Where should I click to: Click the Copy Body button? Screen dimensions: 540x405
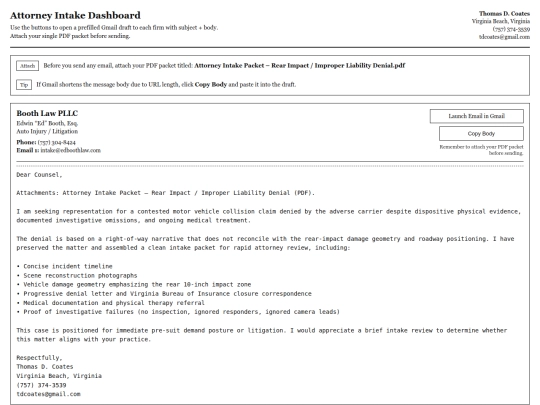tap(481, 134)
